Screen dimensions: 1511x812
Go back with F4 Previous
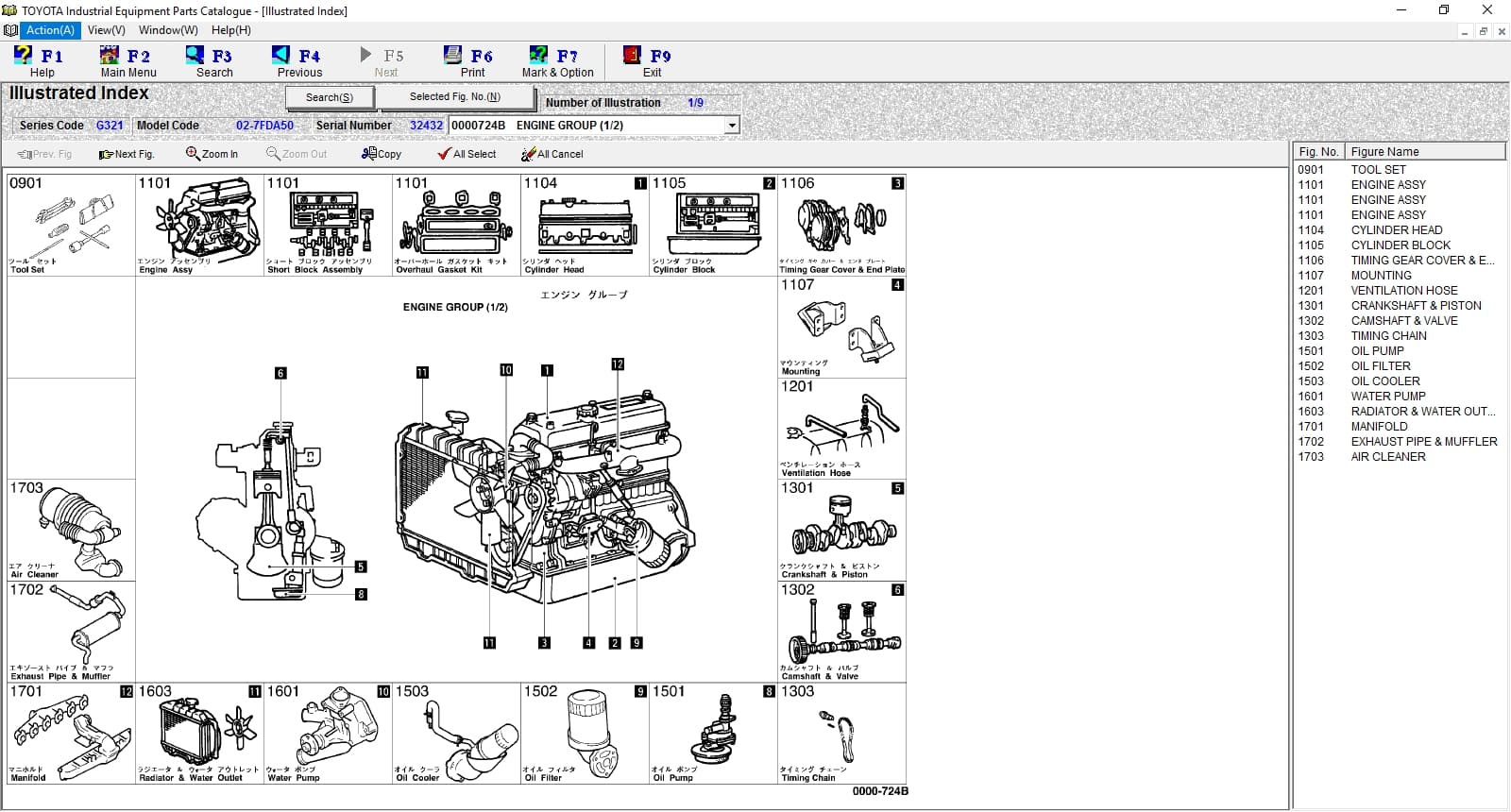(x=299, y=62)
